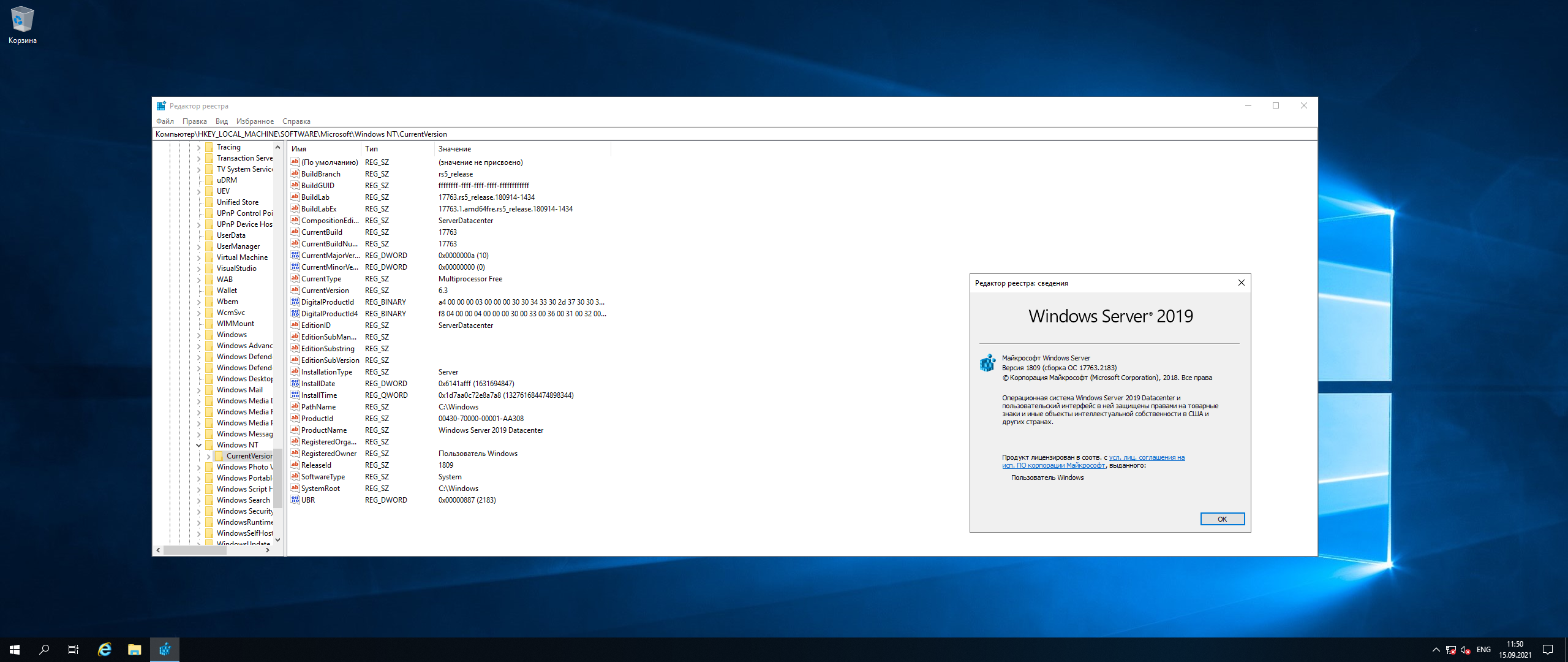Open Task View on the taskbar

73,650
